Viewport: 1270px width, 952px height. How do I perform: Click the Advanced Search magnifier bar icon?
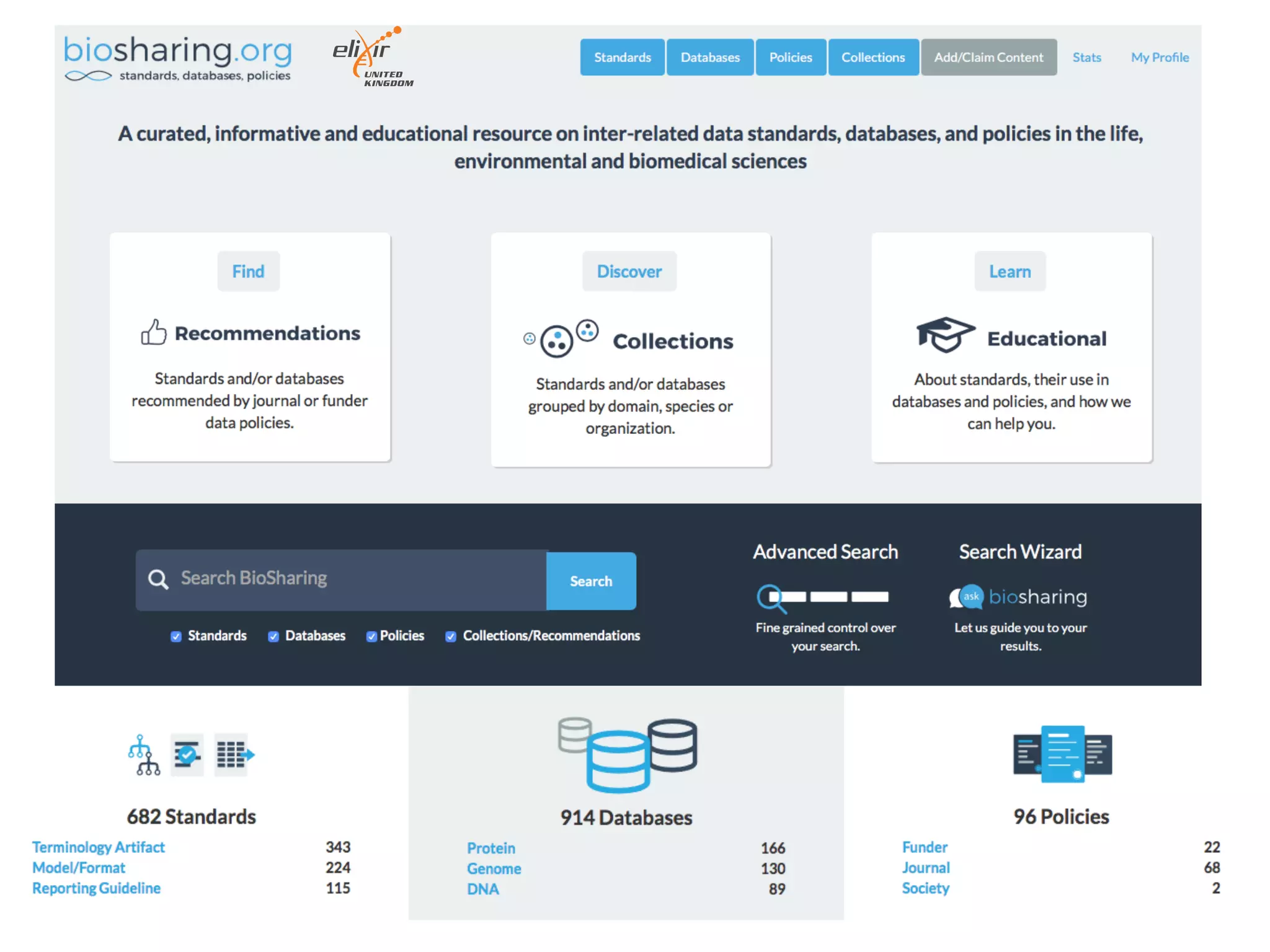click(822, 597)
